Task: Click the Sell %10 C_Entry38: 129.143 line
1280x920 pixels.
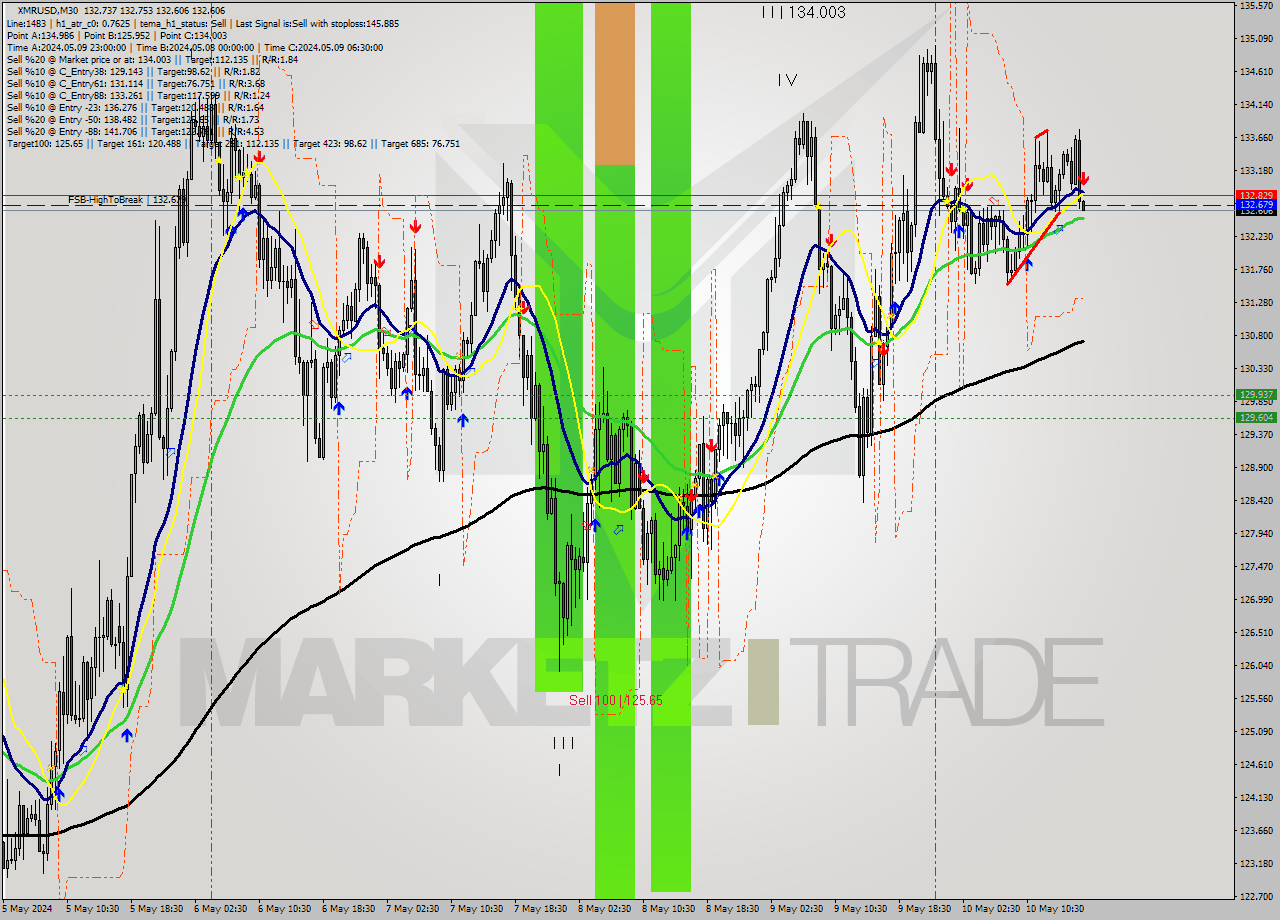Action: coord(133,71)
